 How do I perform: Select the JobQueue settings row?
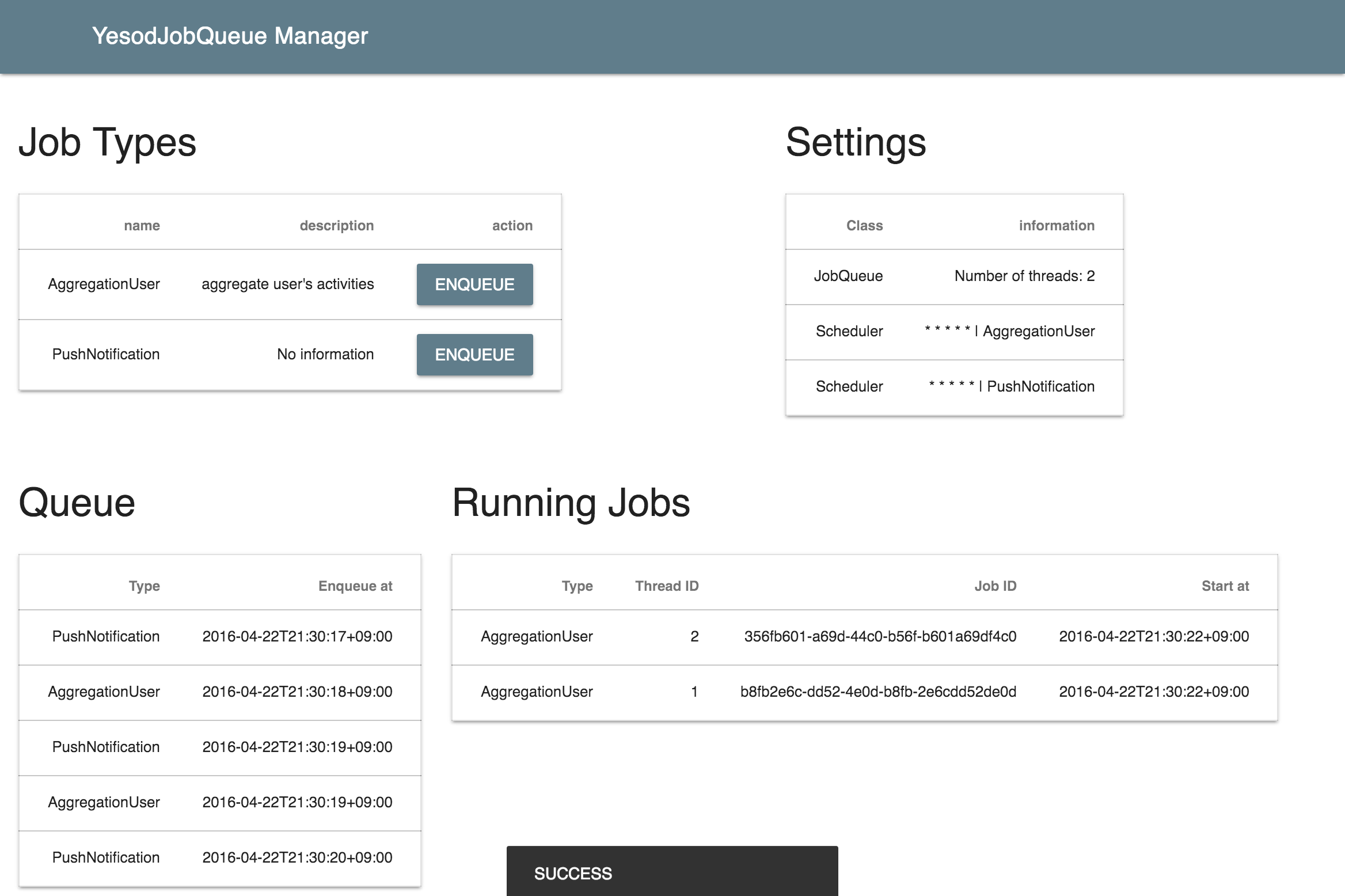pyautogui.click(x=954, y=276)
